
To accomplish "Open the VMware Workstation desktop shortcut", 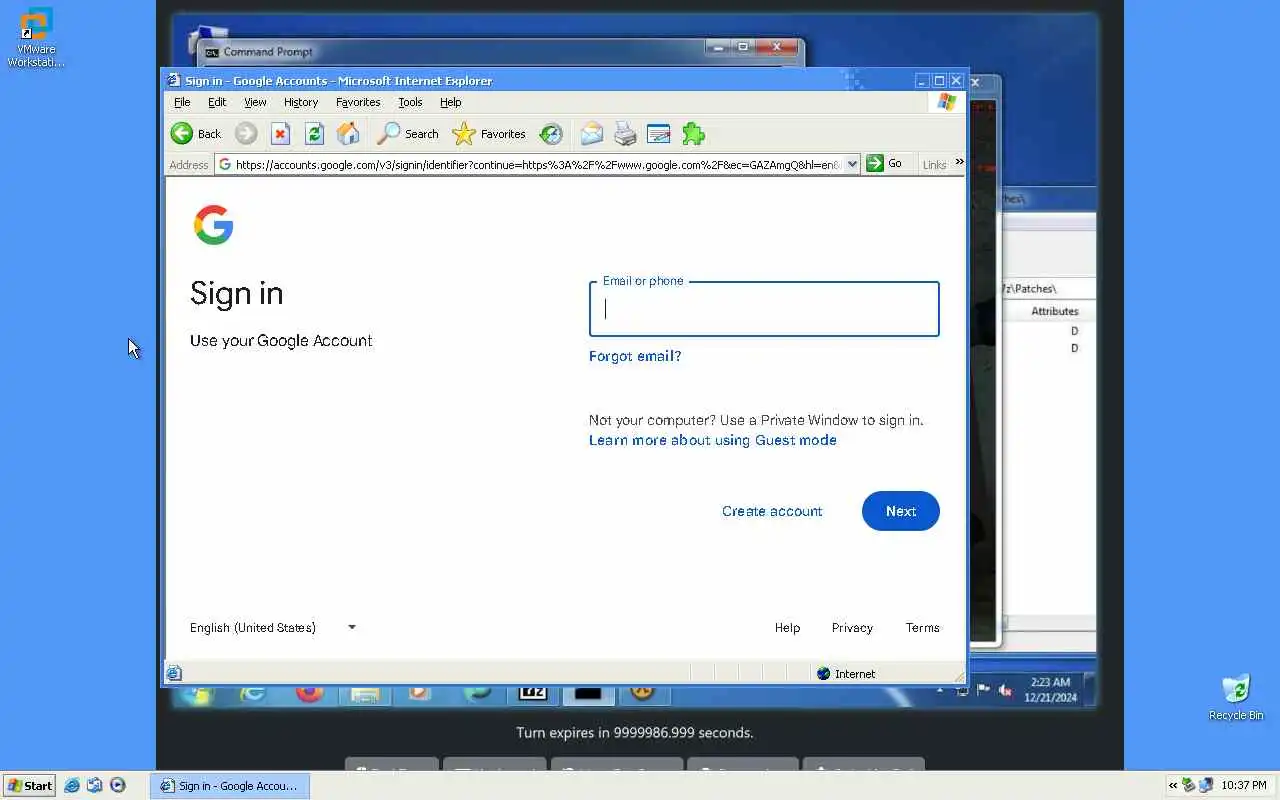I will click(x=36, y=38).
